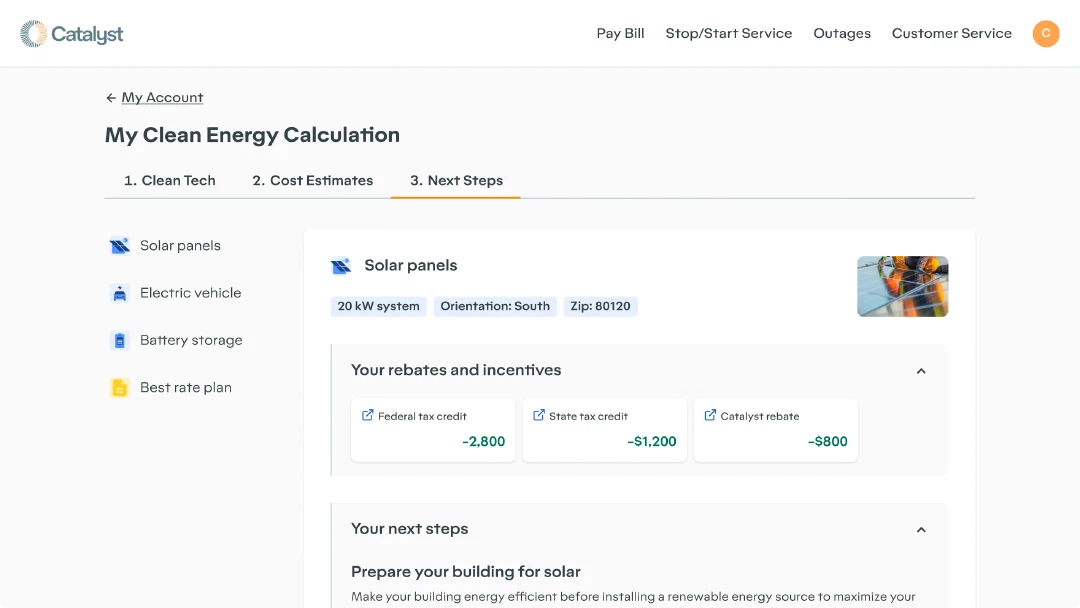
Task: Open Catalyst rebate external link icon
Action: 710,415
